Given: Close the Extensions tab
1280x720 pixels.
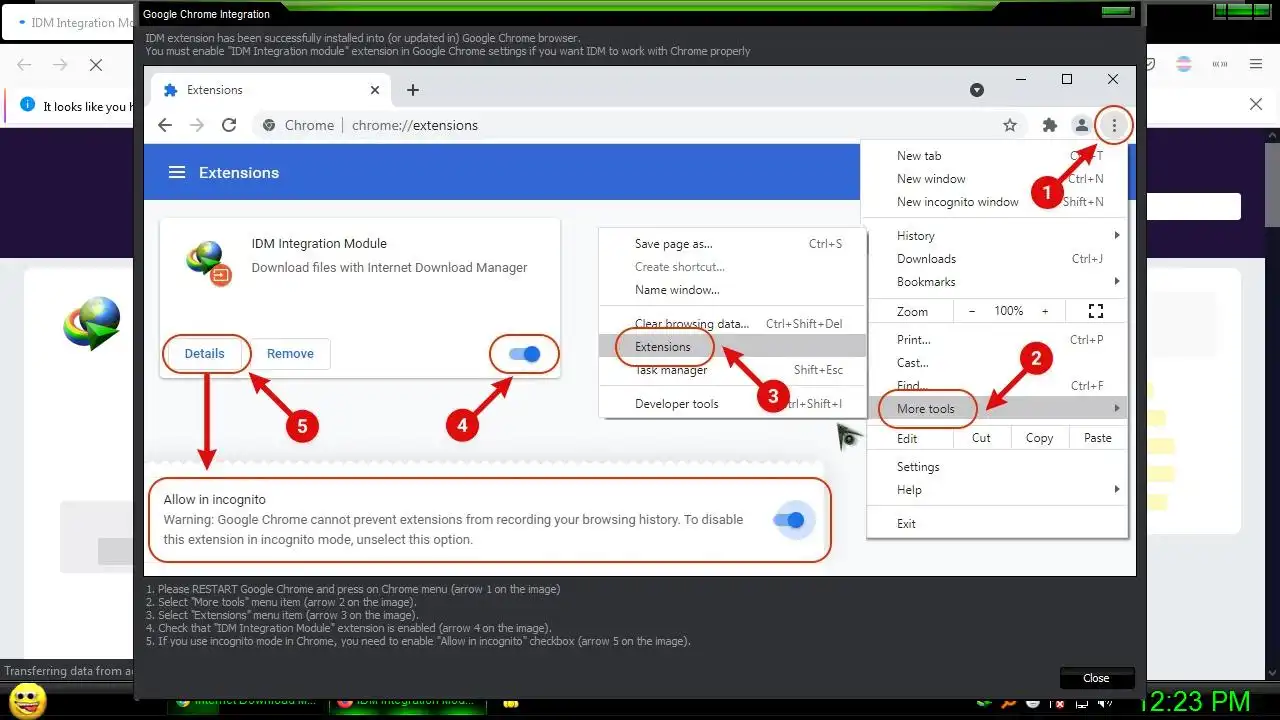Looking at the screenshot, I should (375, 90).
